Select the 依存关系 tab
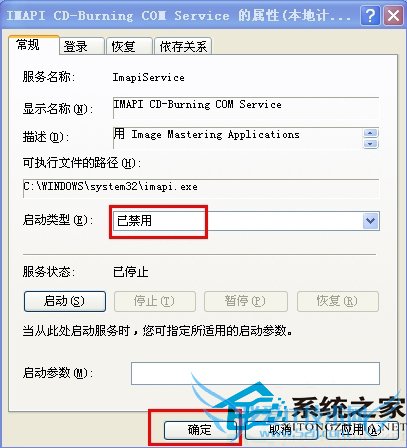 tap(183, 46)
